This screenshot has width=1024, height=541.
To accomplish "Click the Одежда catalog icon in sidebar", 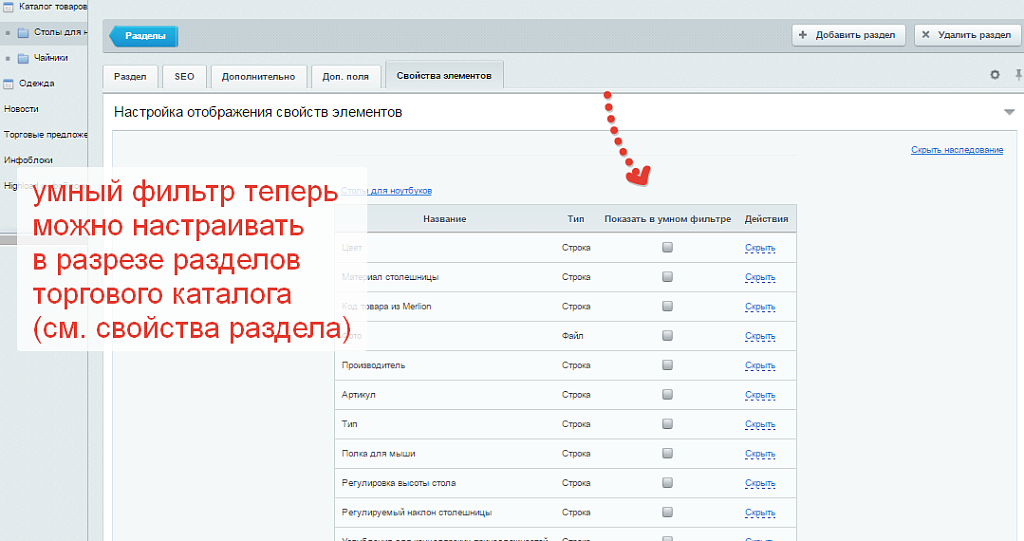I will 9,84.
